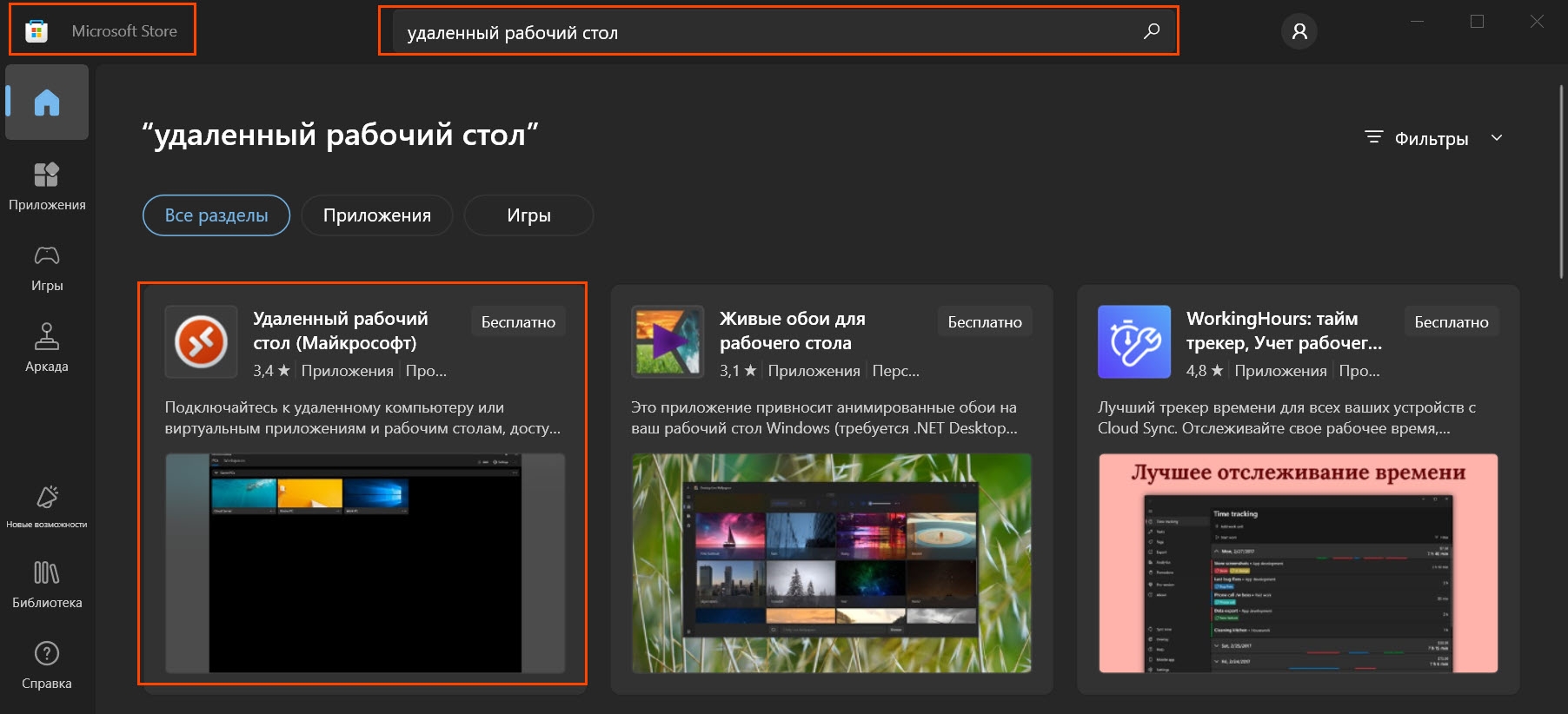The height and width of the screenshot is (714, 1568).
Task: Open Справка help in sidebar
Action: (47, 664)
